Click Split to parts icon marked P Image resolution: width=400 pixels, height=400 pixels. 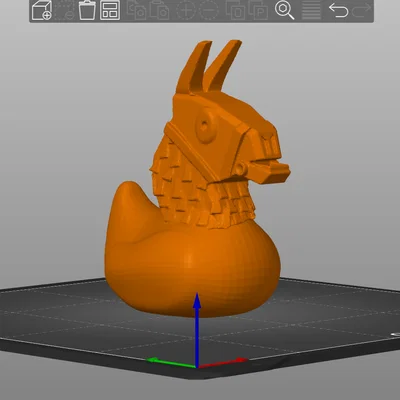click(x=258, y=10)
